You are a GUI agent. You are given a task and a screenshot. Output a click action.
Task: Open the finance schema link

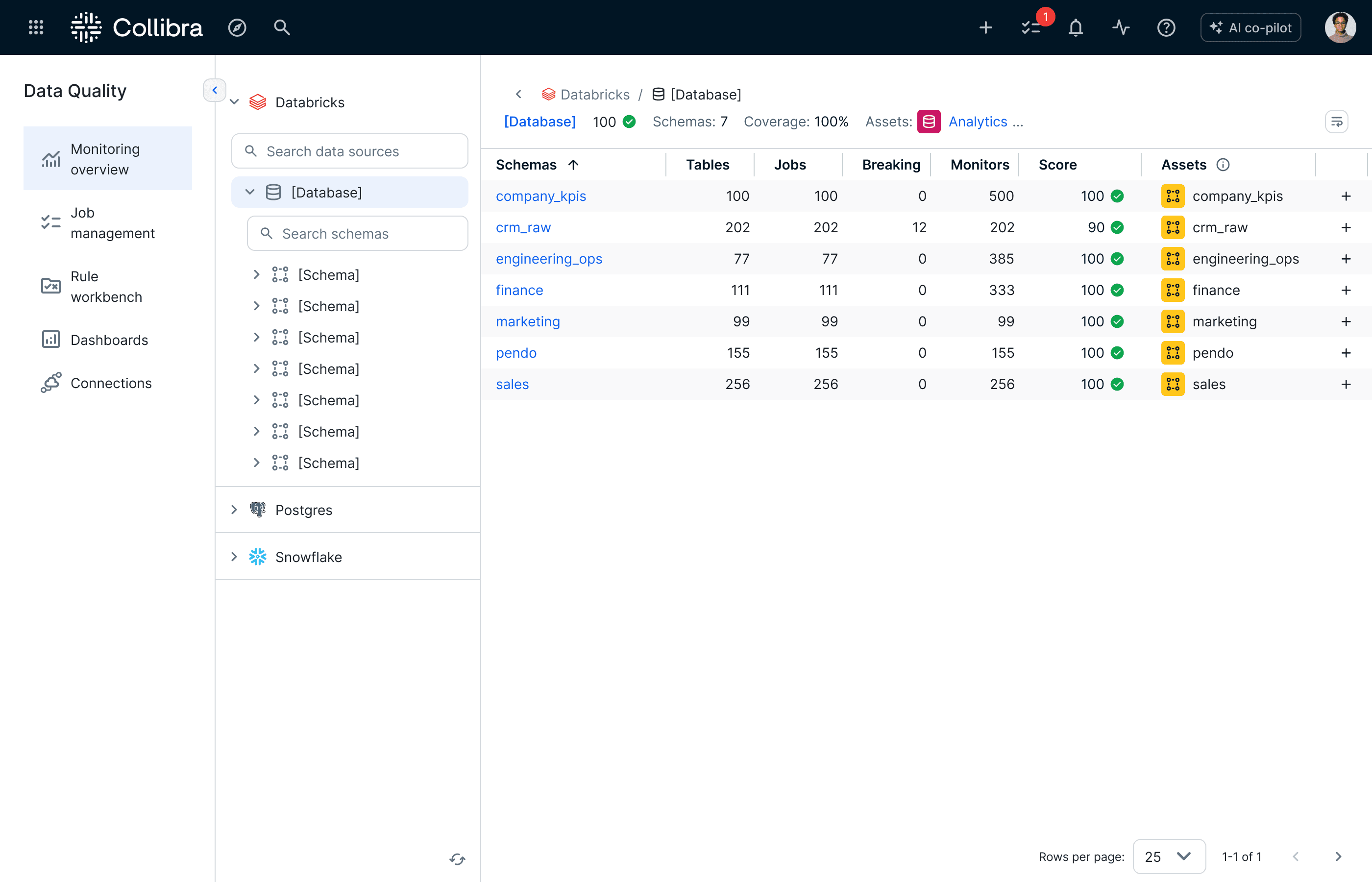[519, 290]
